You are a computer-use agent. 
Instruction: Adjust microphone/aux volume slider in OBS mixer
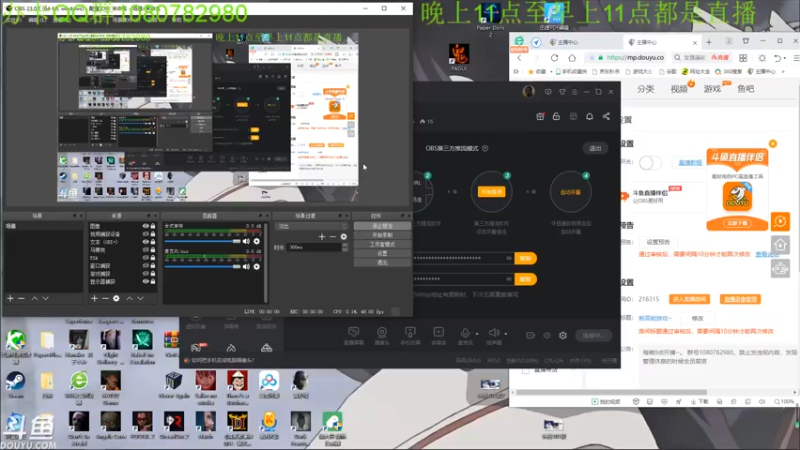click(203, 266)
